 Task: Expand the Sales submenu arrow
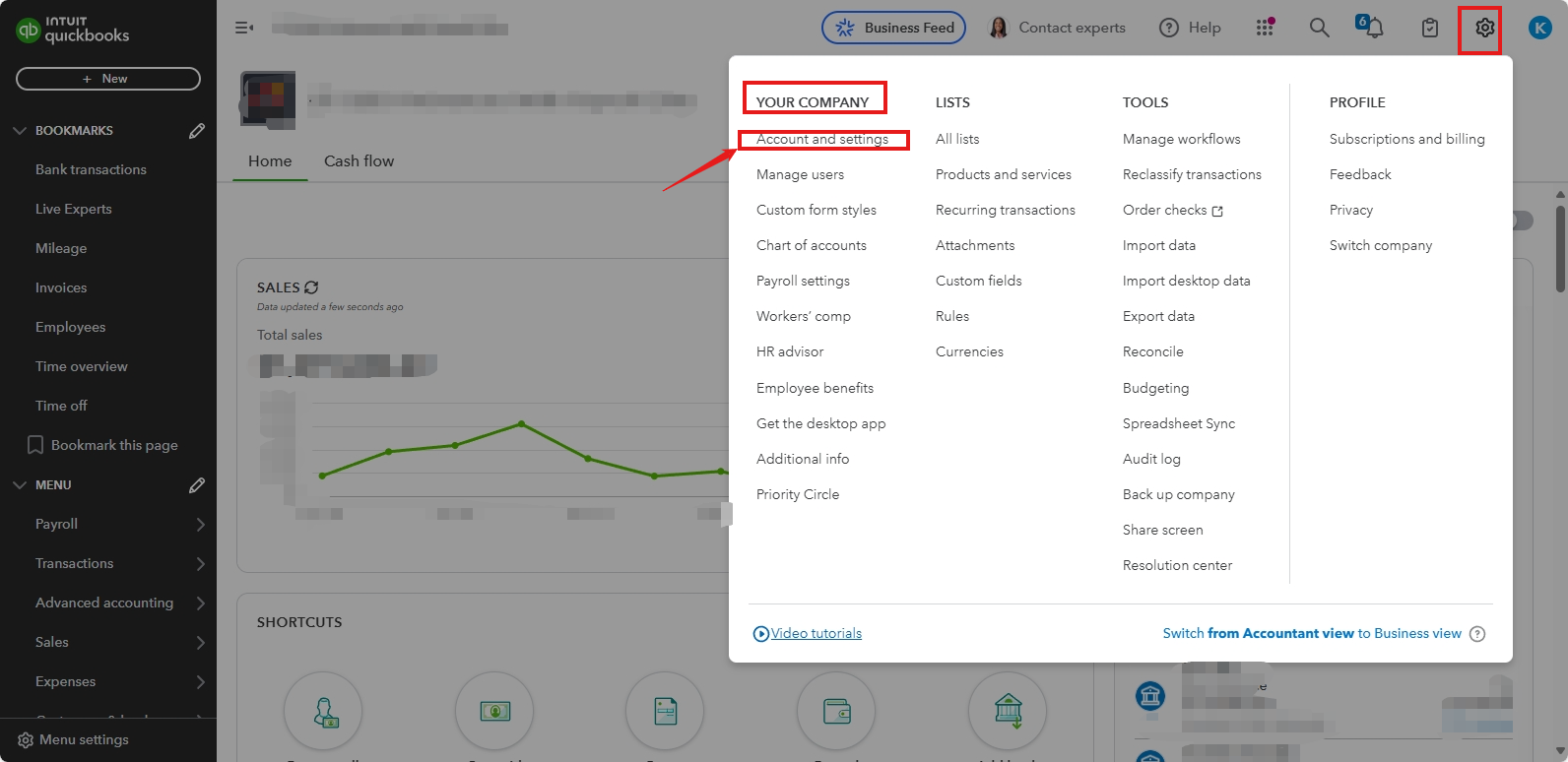tap(201, 643)
